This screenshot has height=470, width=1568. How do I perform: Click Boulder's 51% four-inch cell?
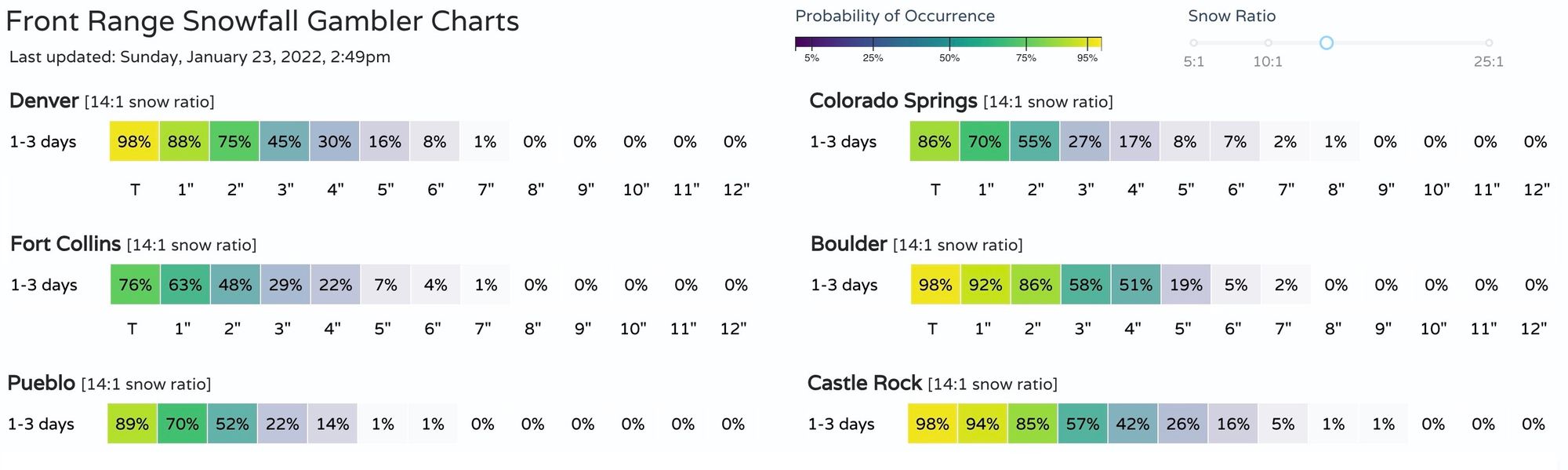point(1136,285)
